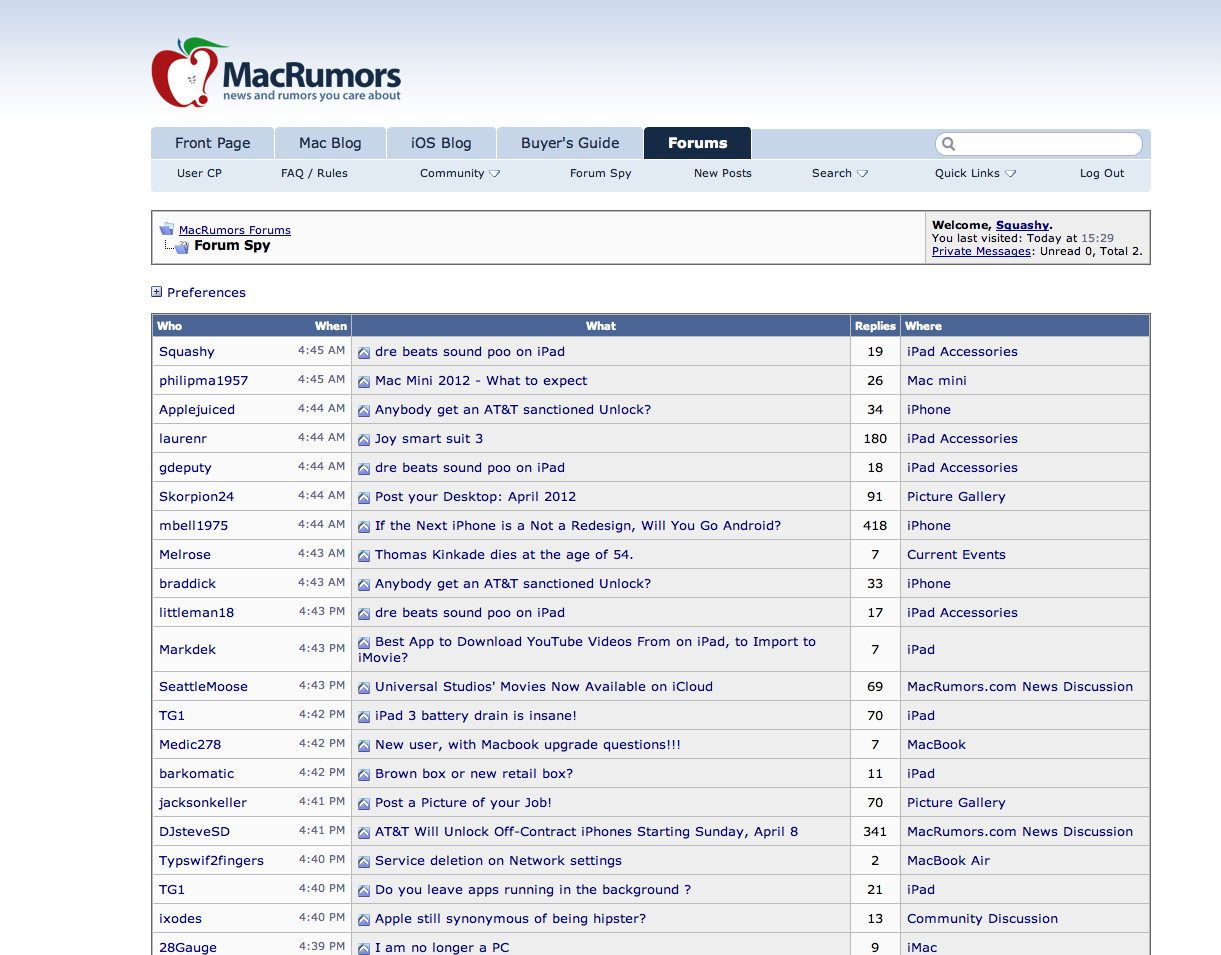Open the Community Discussion forum link
This screenshot has height=955, width=1221.
pos(982,919)
